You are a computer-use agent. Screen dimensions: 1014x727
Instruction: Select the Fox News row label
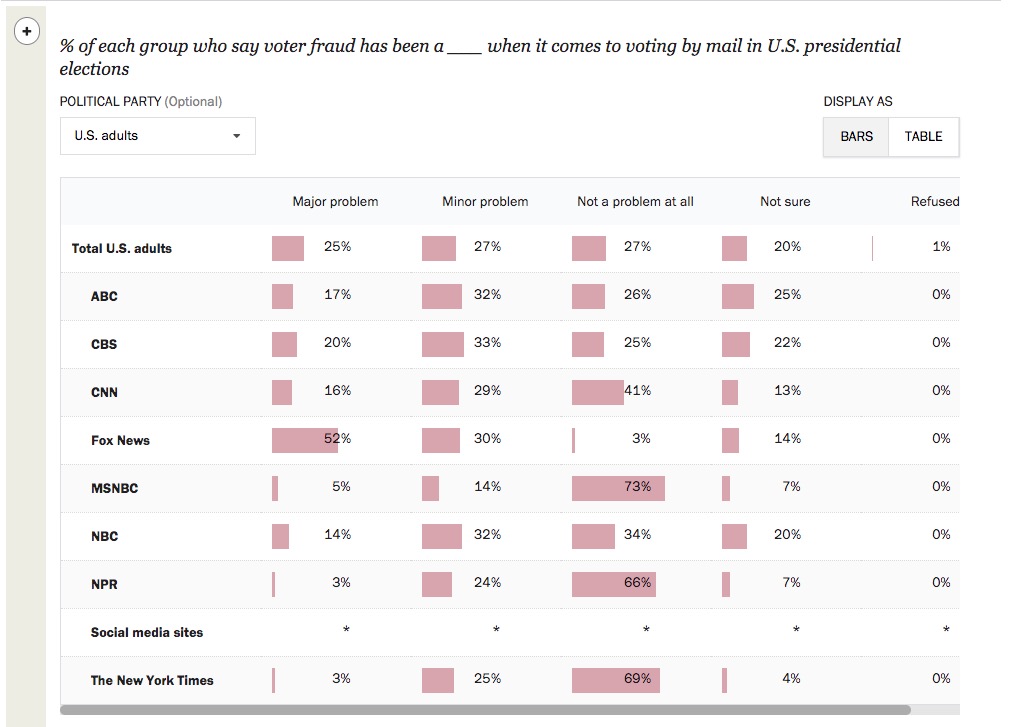[x=120, y=441]
